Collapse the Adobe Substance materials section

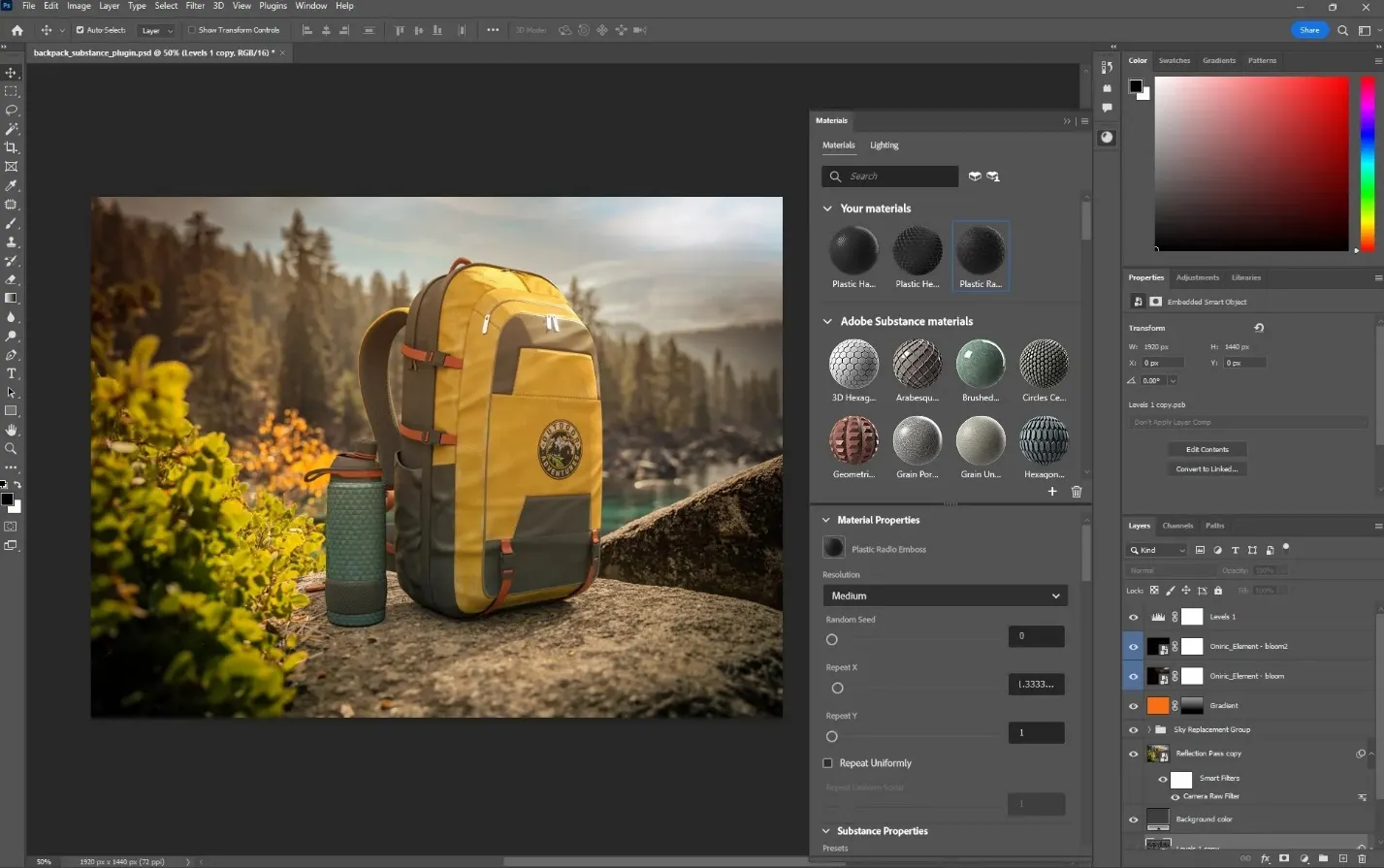click(827, 321)
